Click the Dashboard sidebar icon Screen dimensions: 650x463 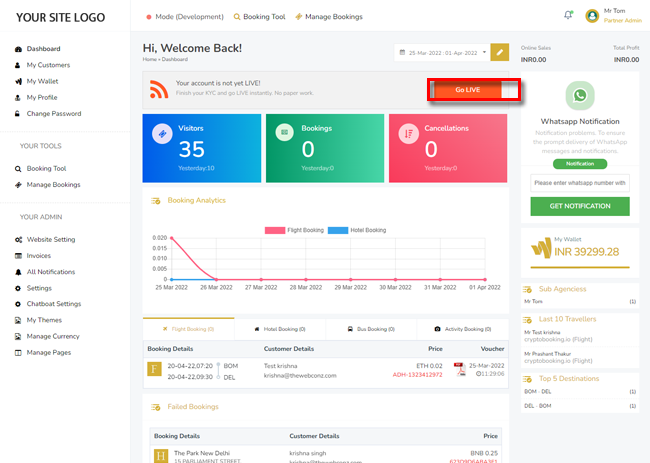coord(18,49)
